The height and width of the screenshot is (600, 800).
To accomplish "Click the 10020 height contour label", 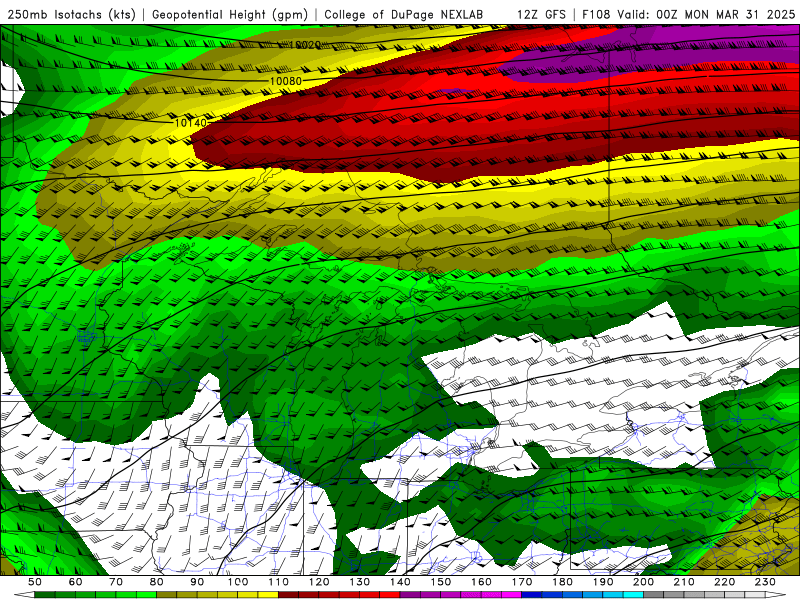I will [305, 45].
